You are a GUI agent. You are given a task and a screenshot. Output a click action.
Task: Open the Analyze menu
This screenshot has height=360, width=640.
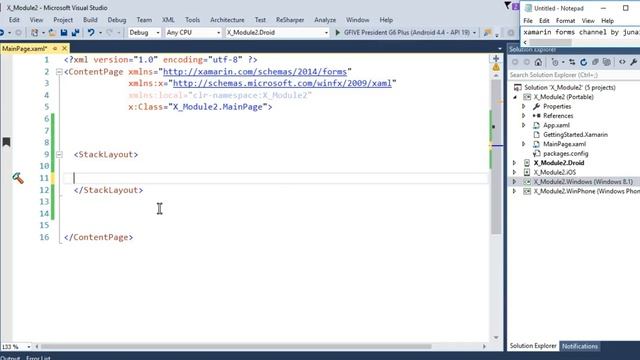click(x=325, y=20)
